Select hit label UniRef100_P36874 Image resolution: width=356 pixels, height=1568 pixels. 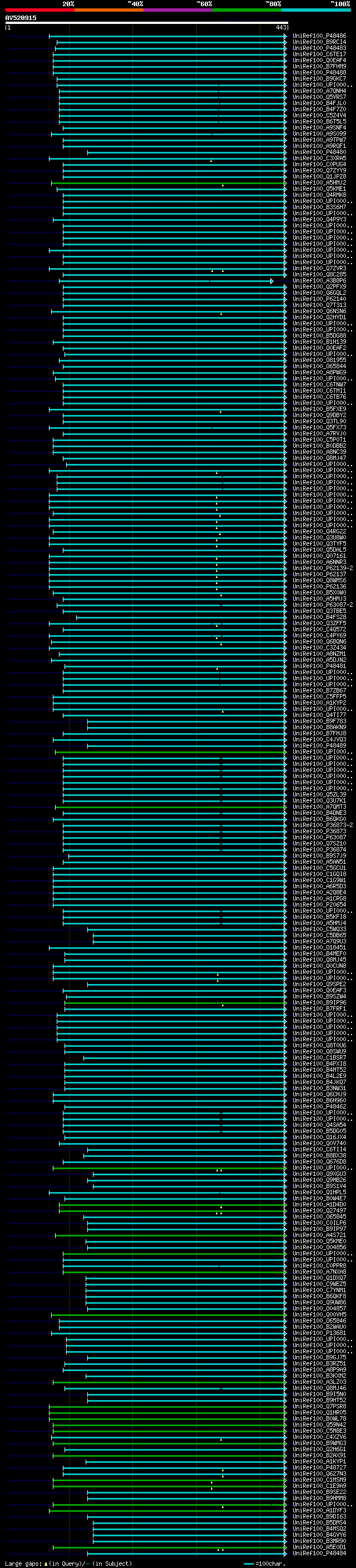[319, 850]
